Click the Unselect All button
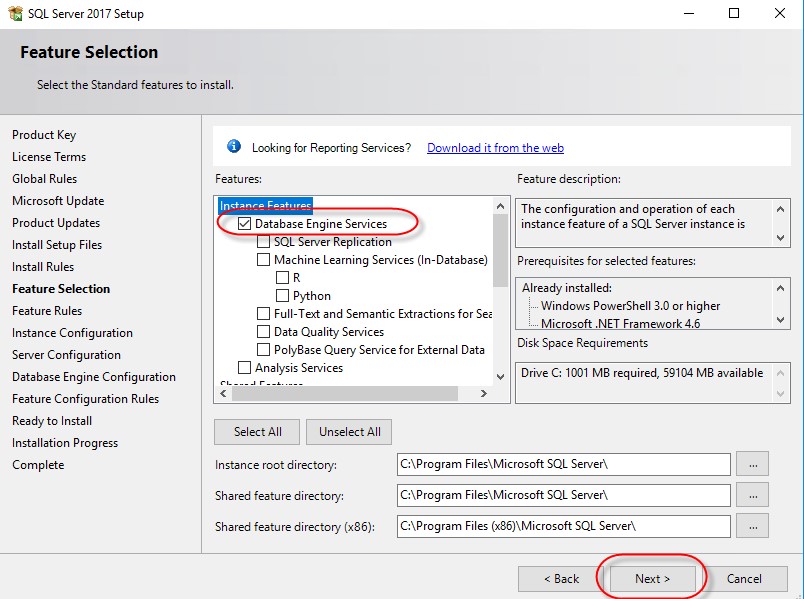The width and height of the screenshot is (804, 599). click(349, 432)
